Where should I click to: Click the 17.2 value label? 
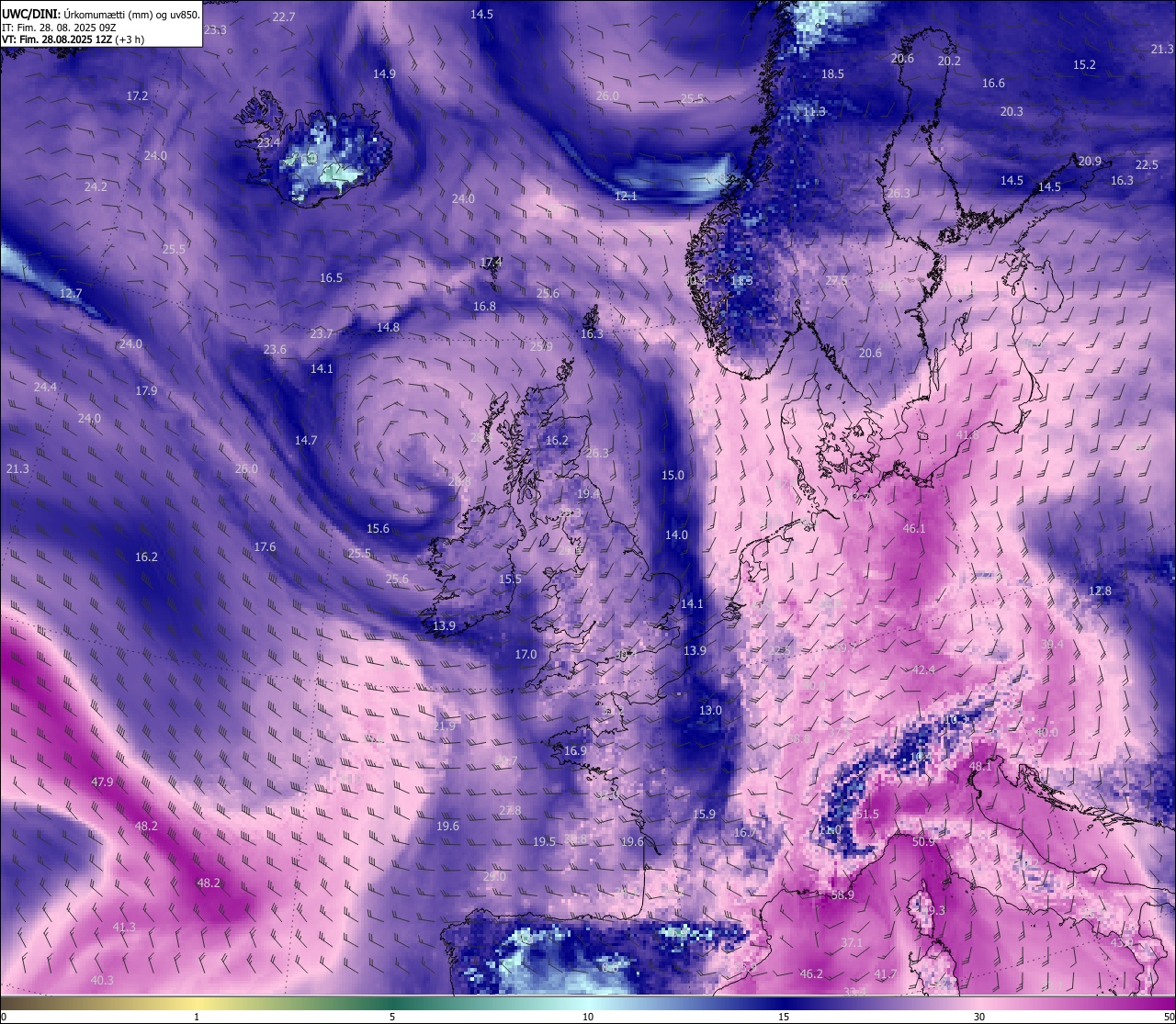pos(137,96)
